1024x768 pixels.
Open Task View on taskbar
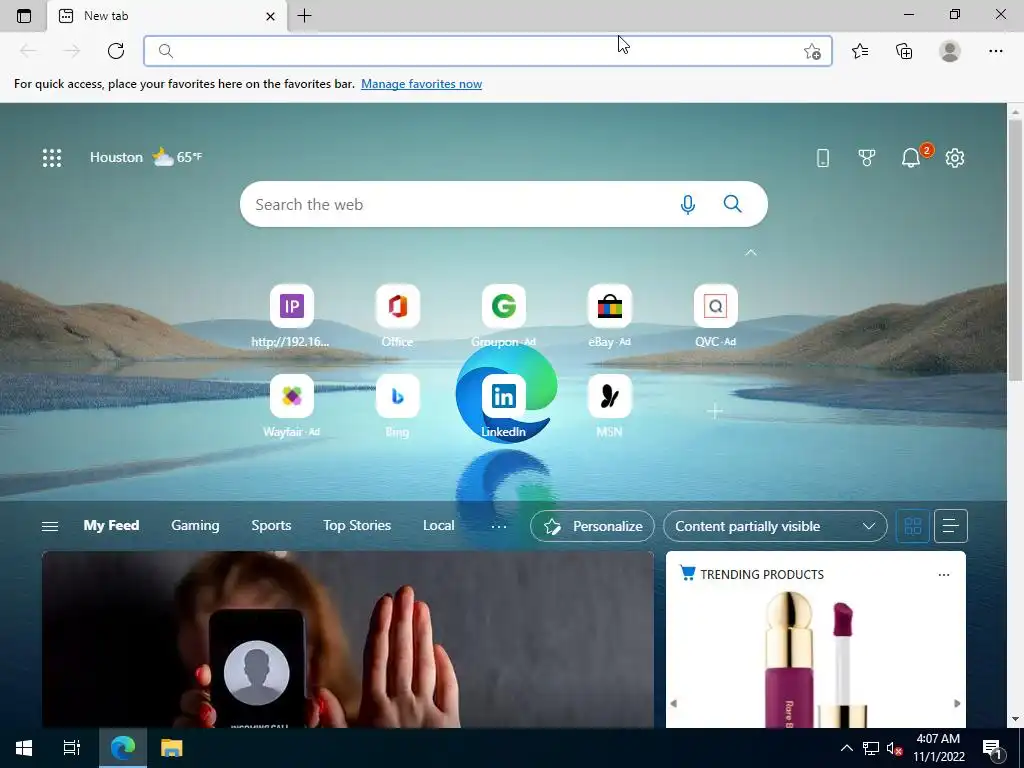[72, 748]
